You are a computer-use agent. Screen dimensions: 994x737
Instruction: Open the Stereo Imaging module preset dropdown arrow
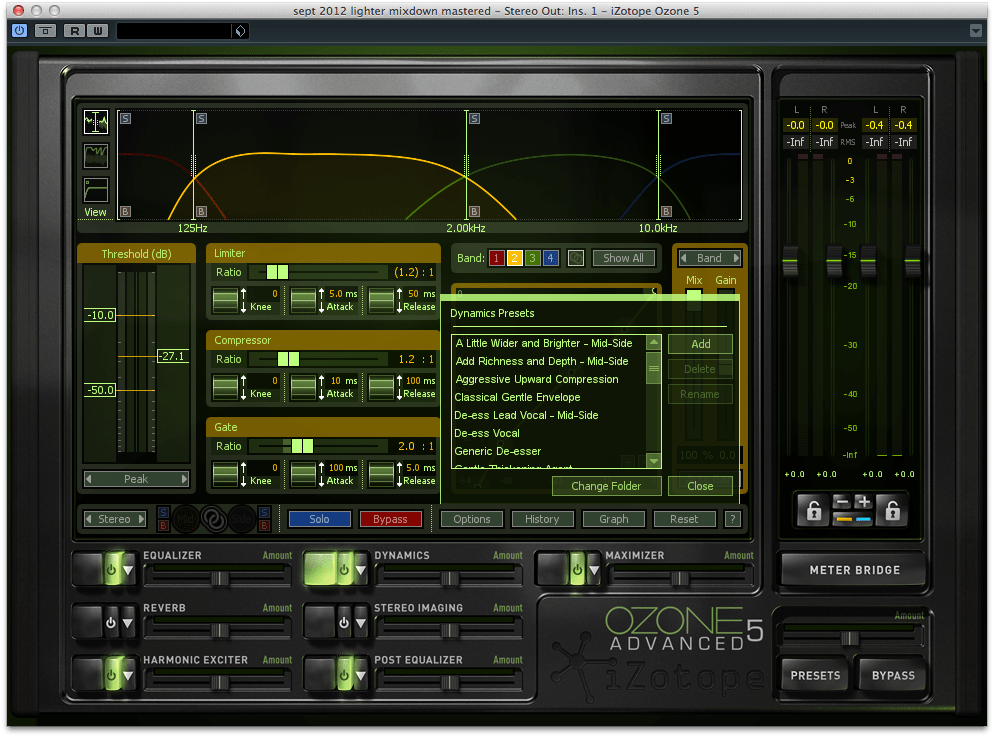361,623
